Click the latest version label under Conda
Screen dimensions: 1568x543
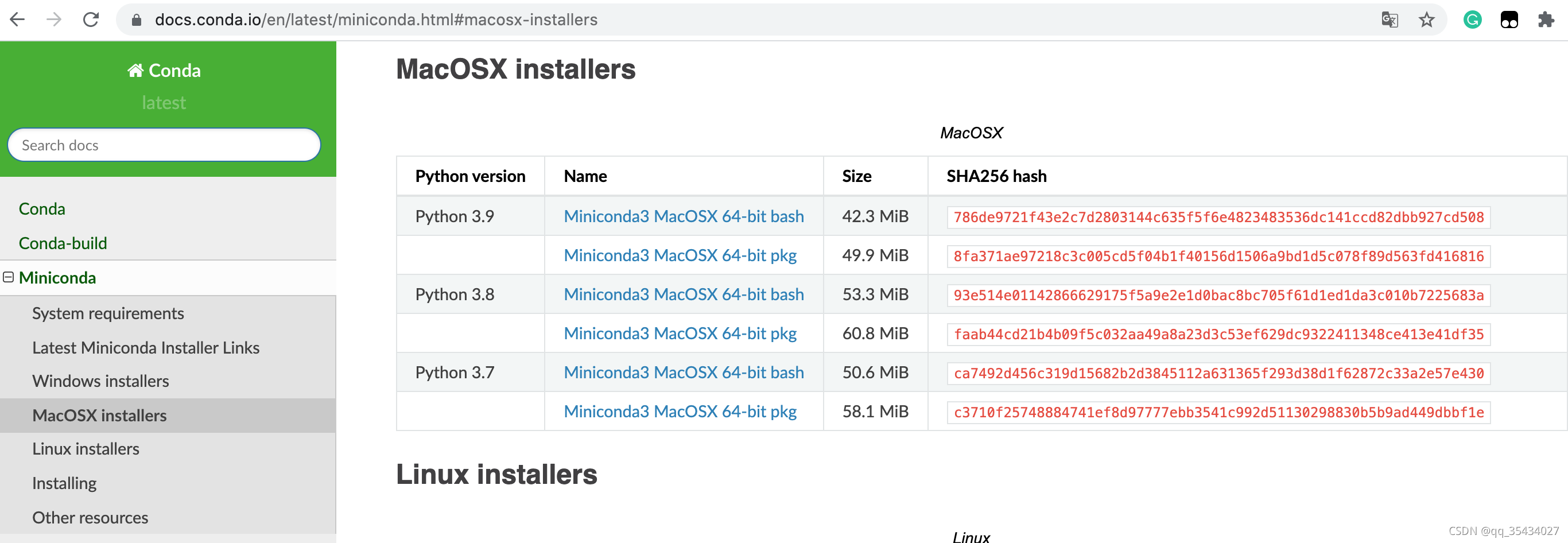pos(164,103)
